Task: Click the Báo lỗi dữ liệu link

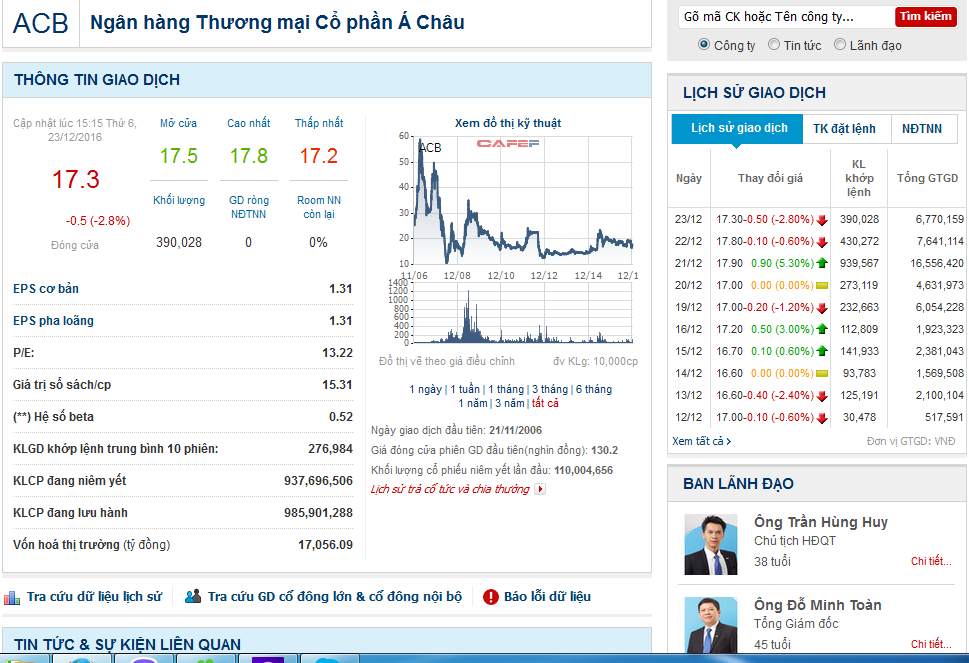Action: click(x=547, y=597)
